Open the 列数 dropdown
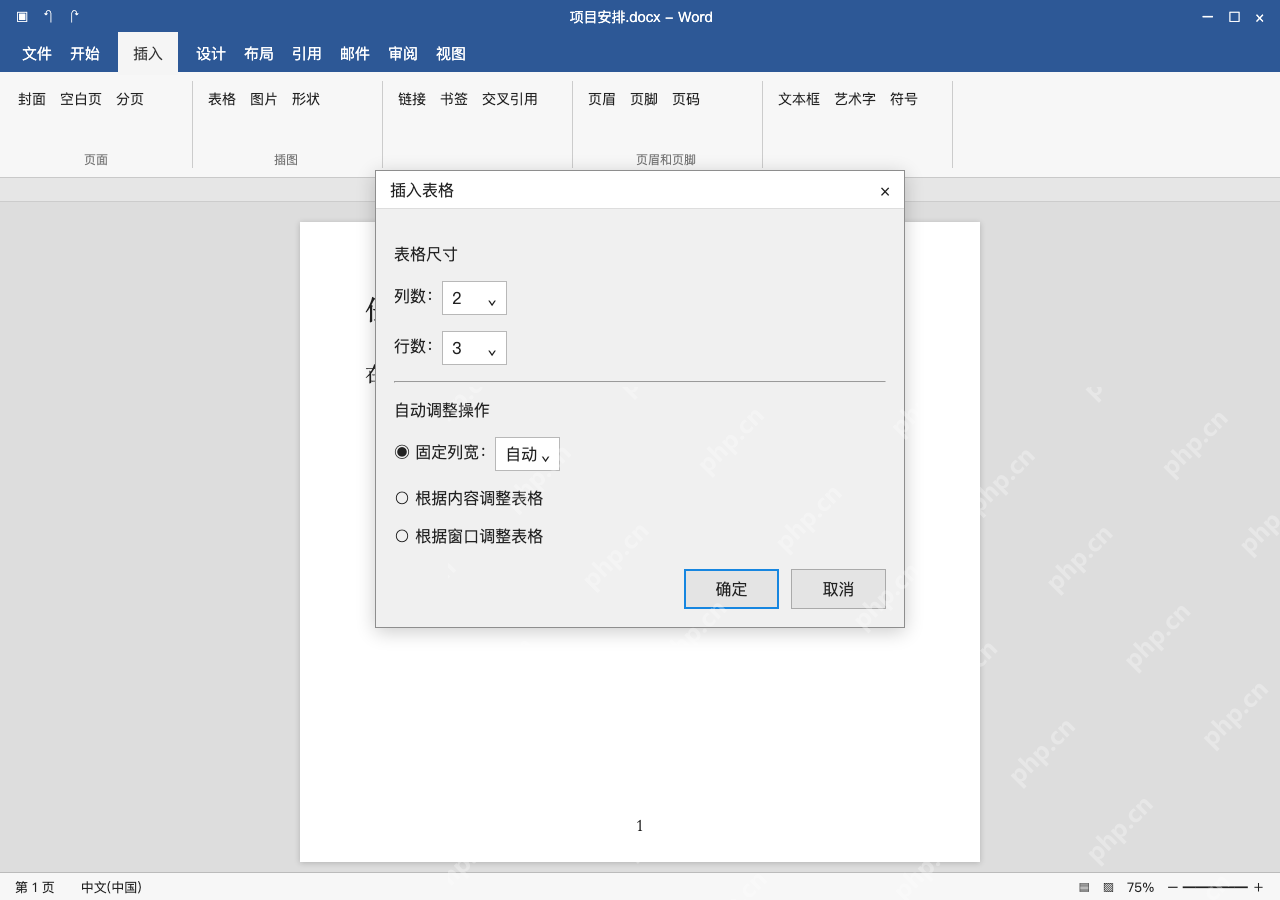 click(x=474, y=298)
